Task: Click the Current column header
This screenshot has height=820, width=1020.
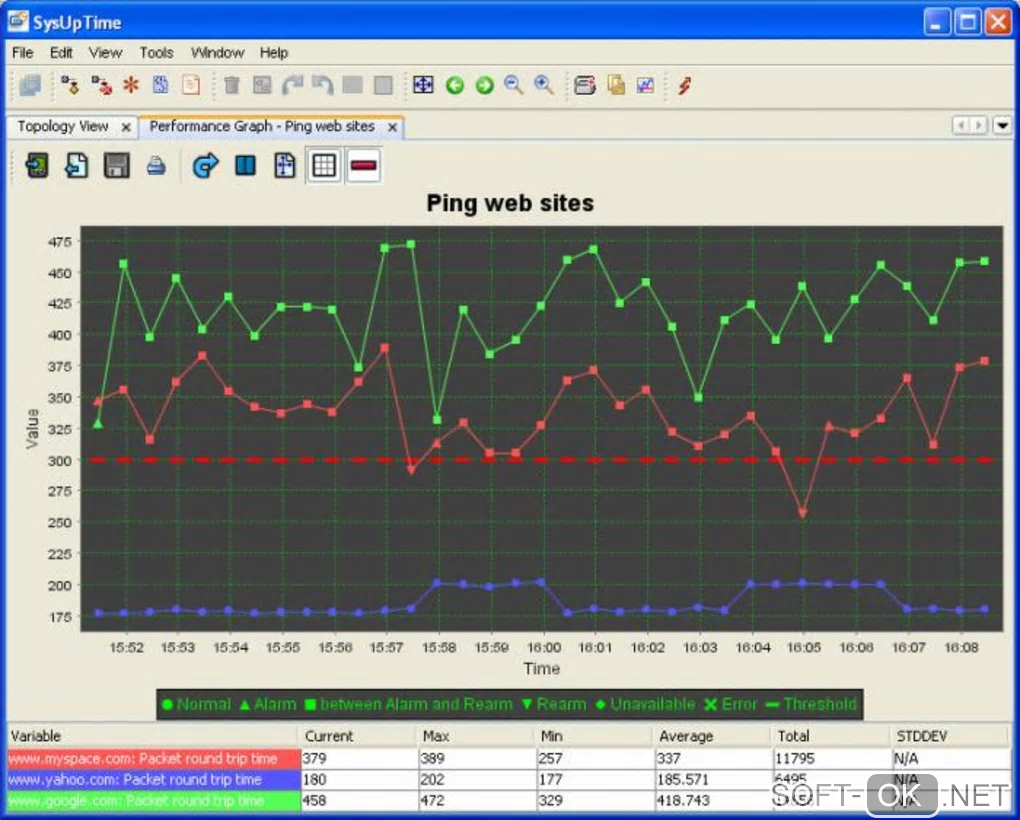Action: pyautogui.click(x=358, y=736)
